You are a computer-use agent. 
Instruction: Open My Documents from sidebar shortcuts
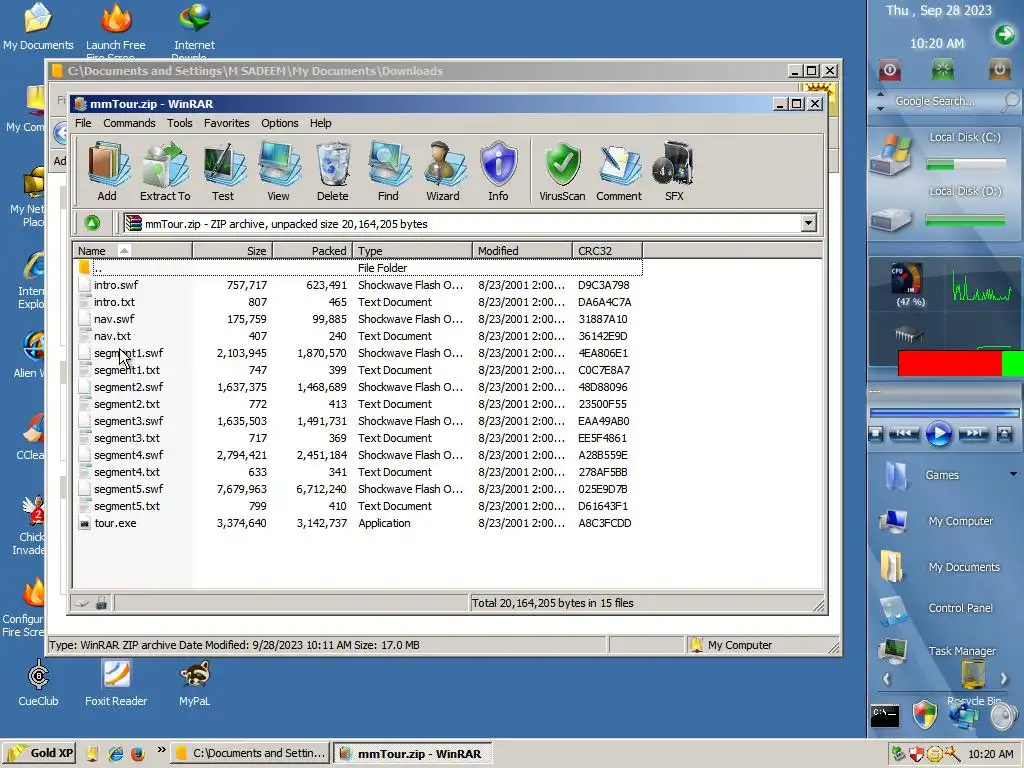coord(941,567)
